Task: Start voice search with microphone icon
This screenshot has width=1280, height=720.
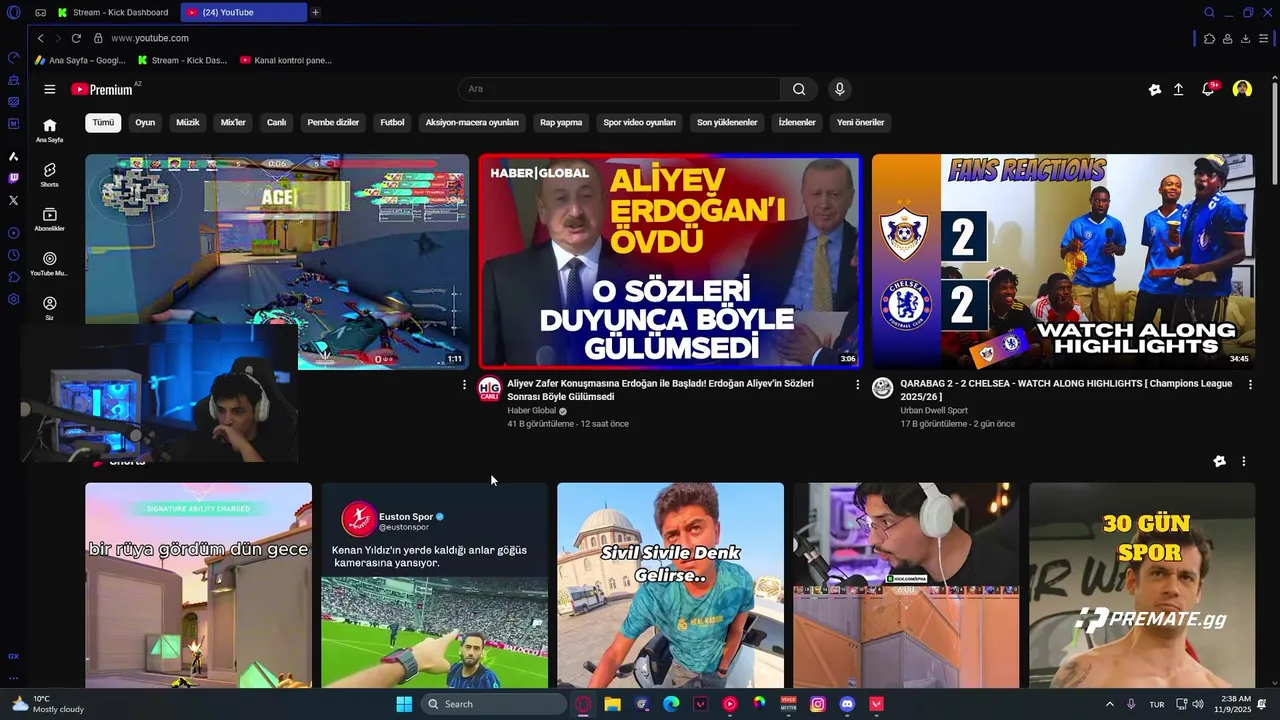Action: tap(839, 89)
